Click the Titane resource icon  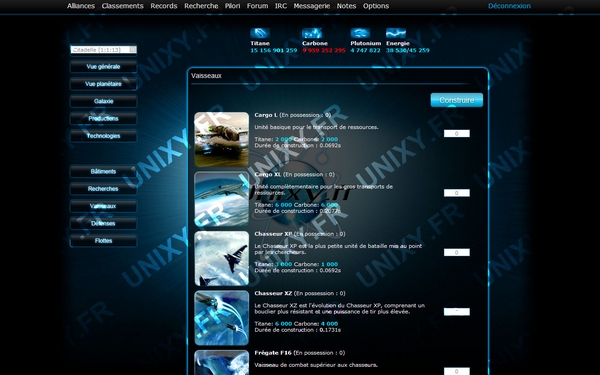(260, 33)
